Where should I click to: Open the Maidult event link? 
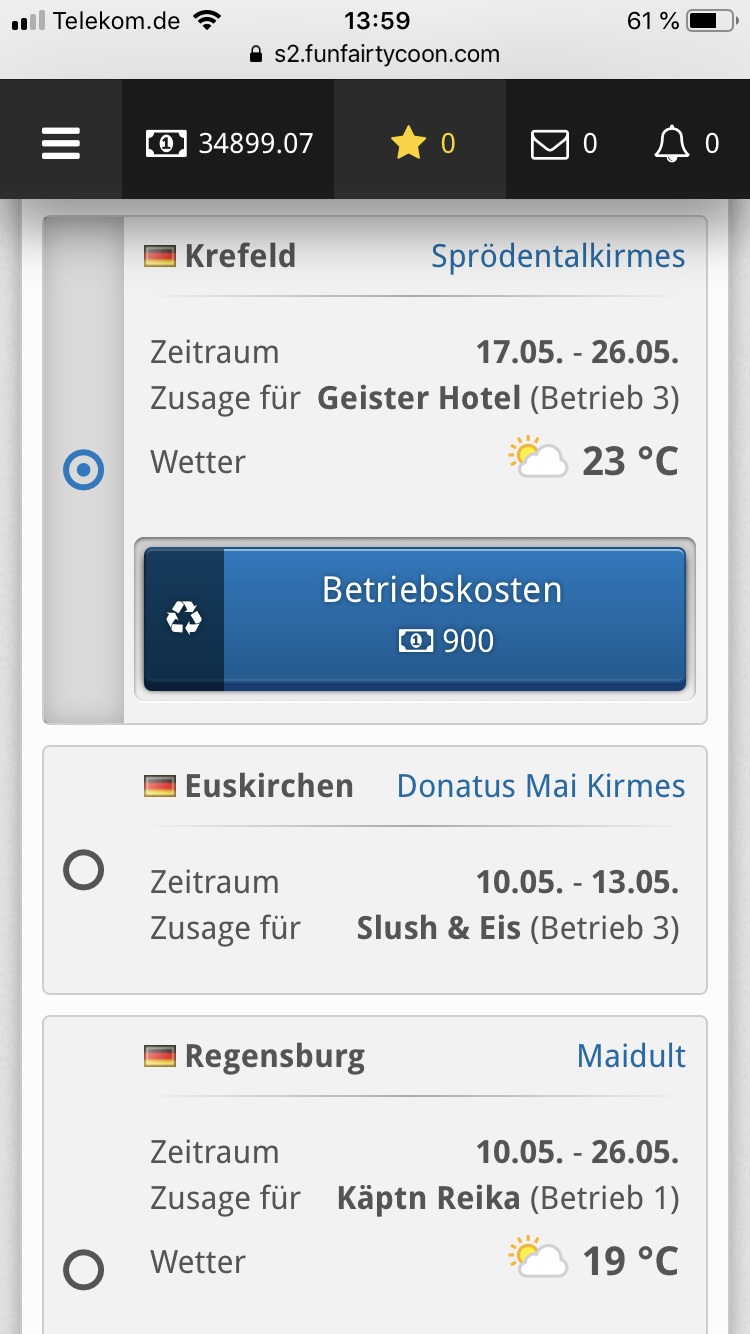631,1056
